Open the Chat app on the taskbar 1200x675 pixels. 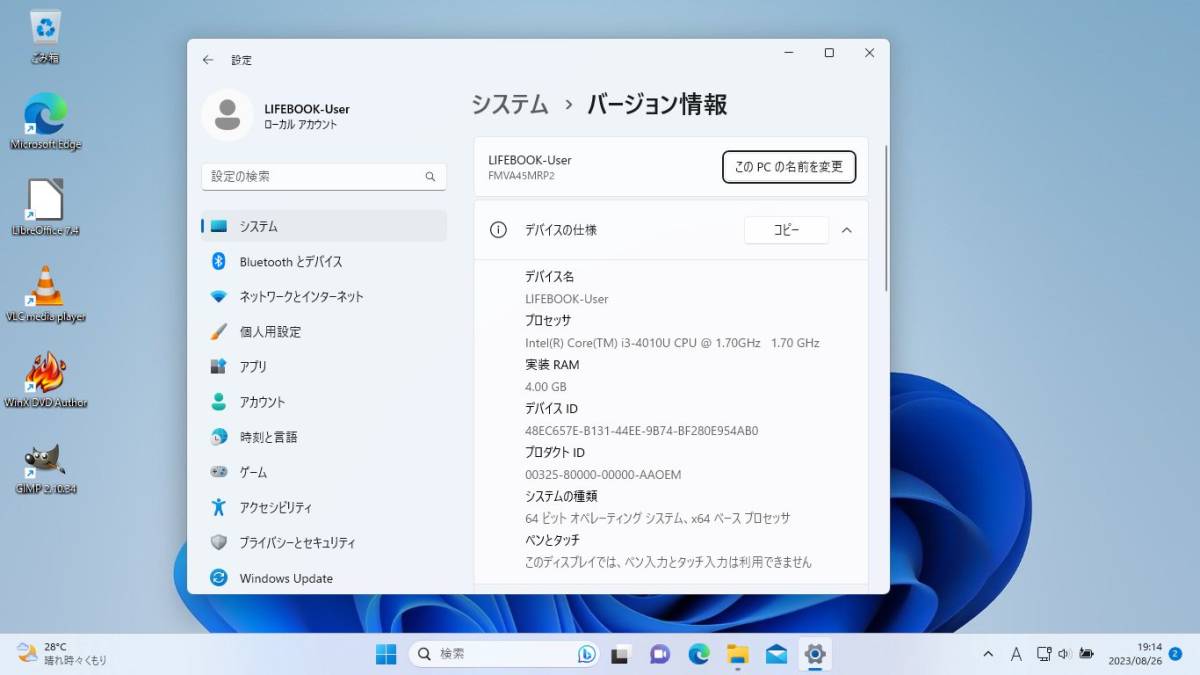tap(659, 654)
